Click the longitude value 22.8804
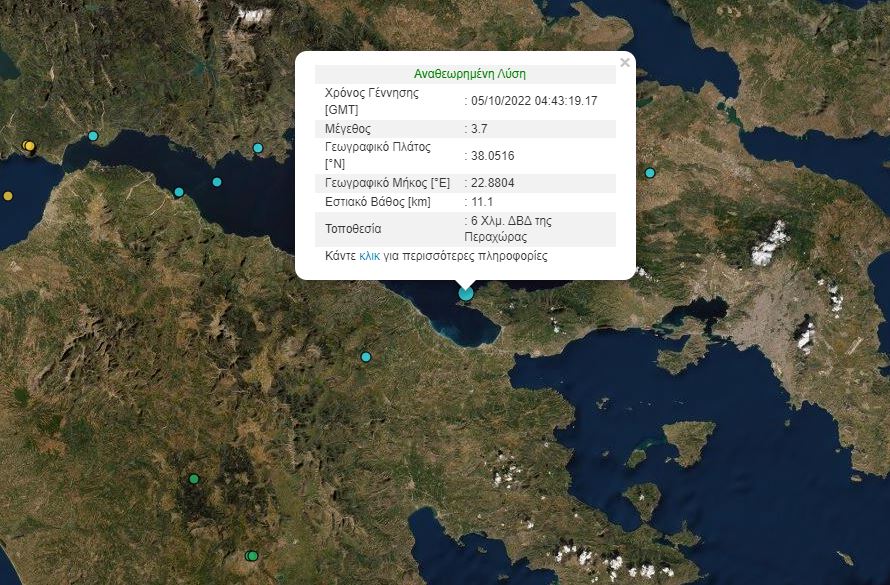890x585 pixels. [x=487, y=182]
